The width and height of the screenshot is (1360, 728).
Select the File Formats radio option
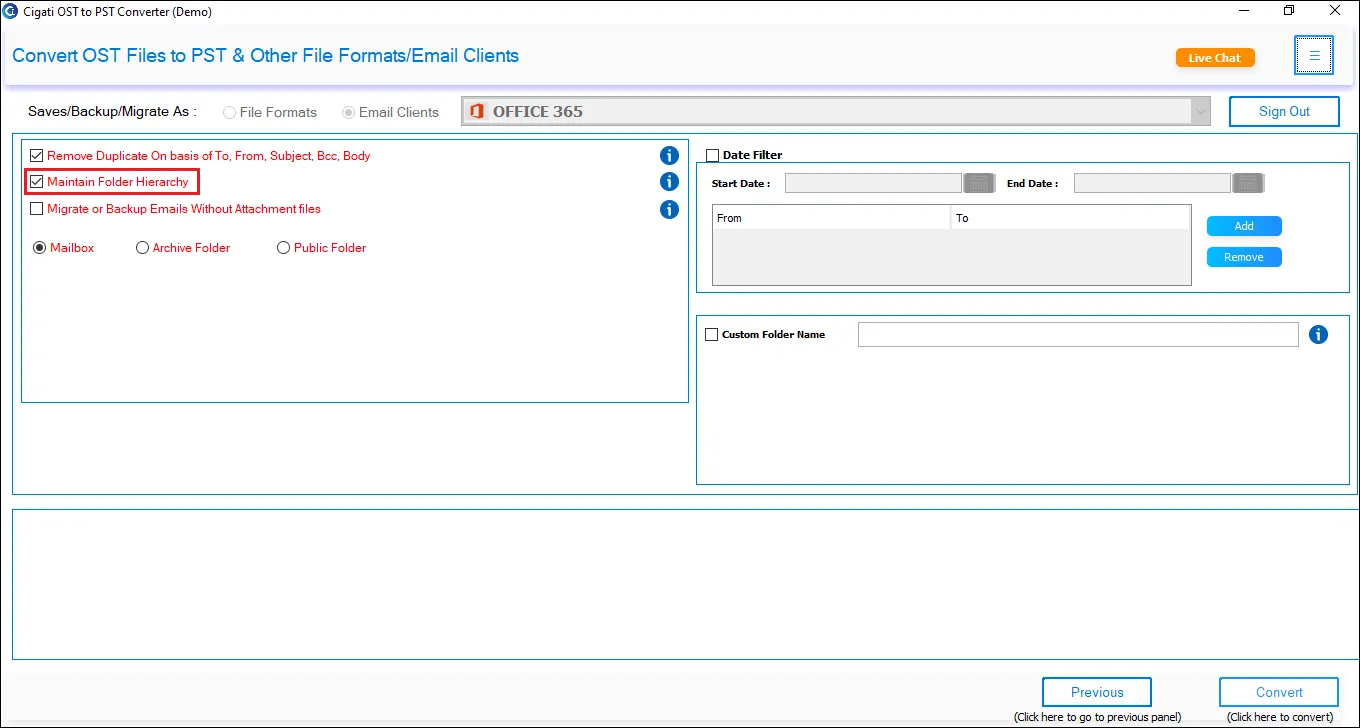click(x=230, y=112)
